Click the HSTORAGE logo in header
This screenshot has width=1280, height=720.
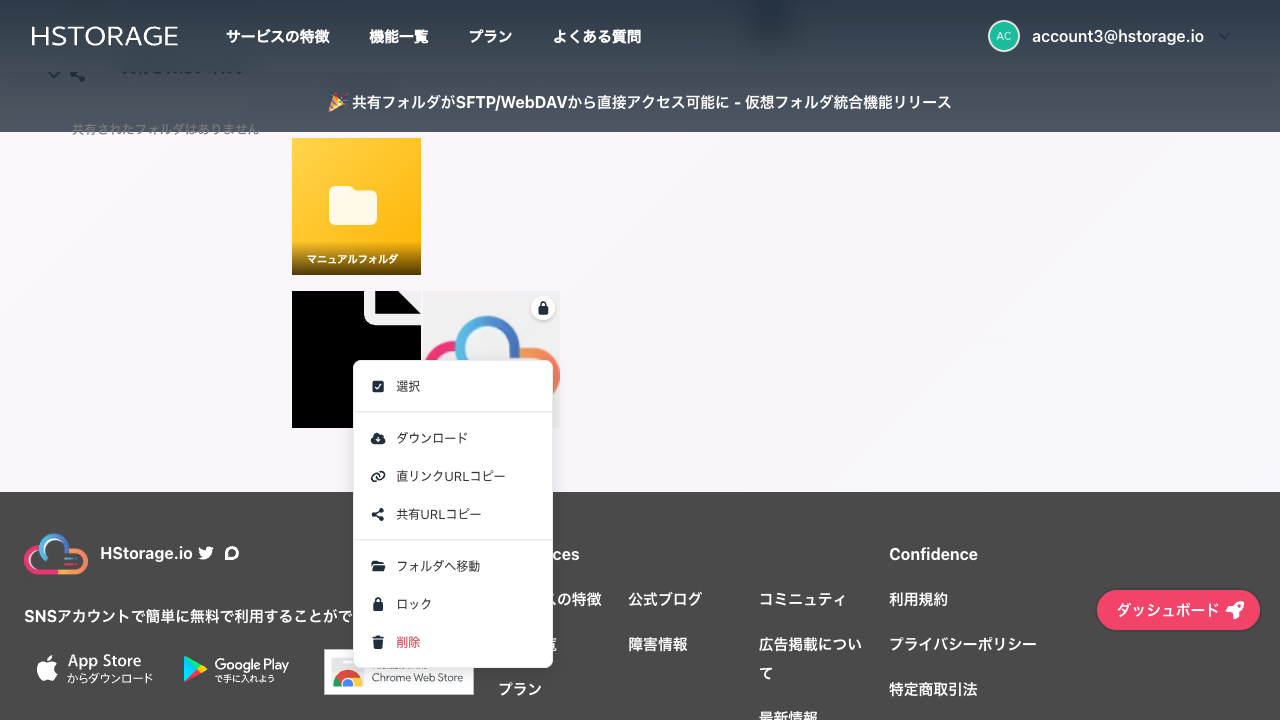pos(105,36)
